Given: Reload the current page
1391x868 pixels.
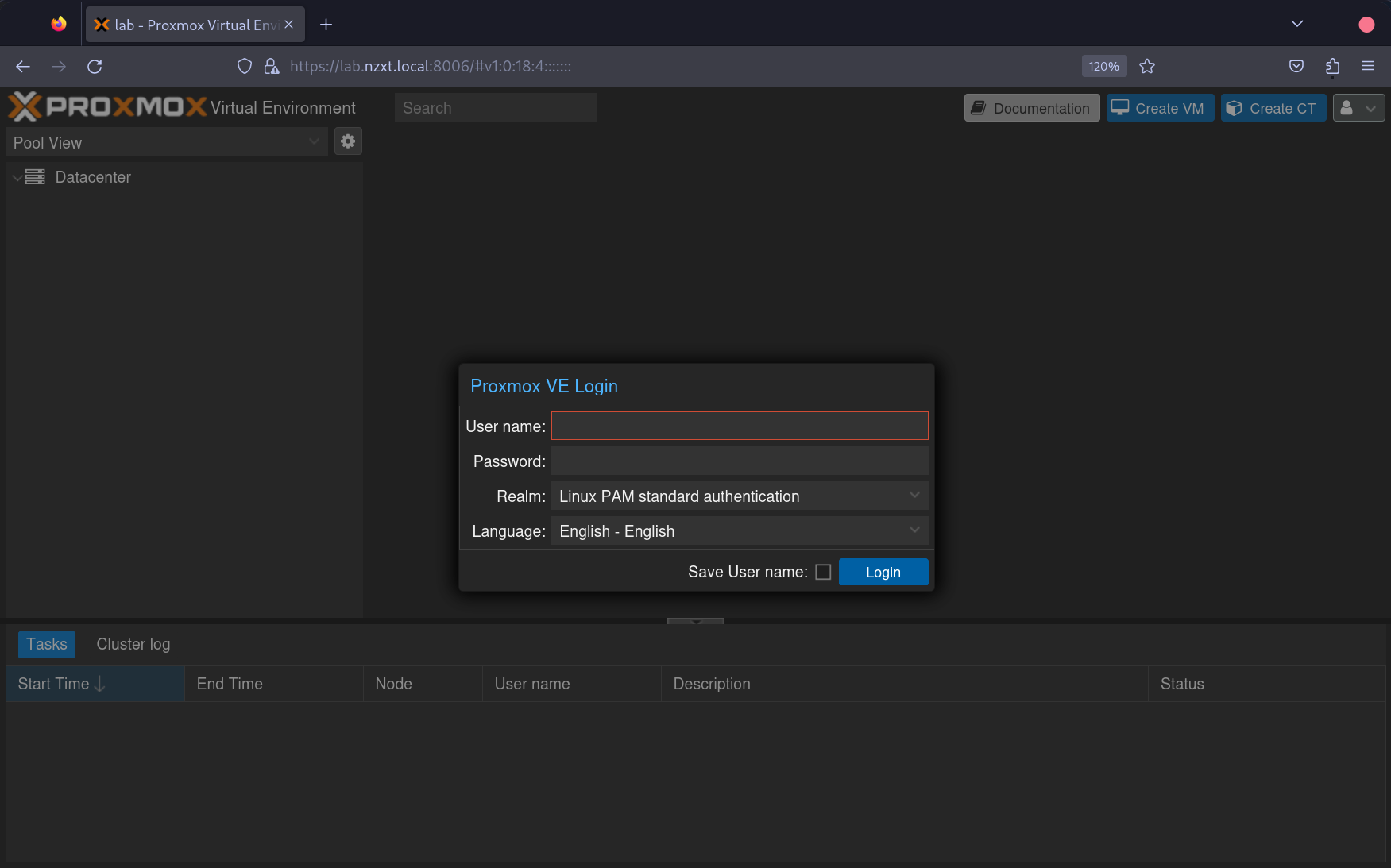Looking at the screenshot, I should (95, 67).
